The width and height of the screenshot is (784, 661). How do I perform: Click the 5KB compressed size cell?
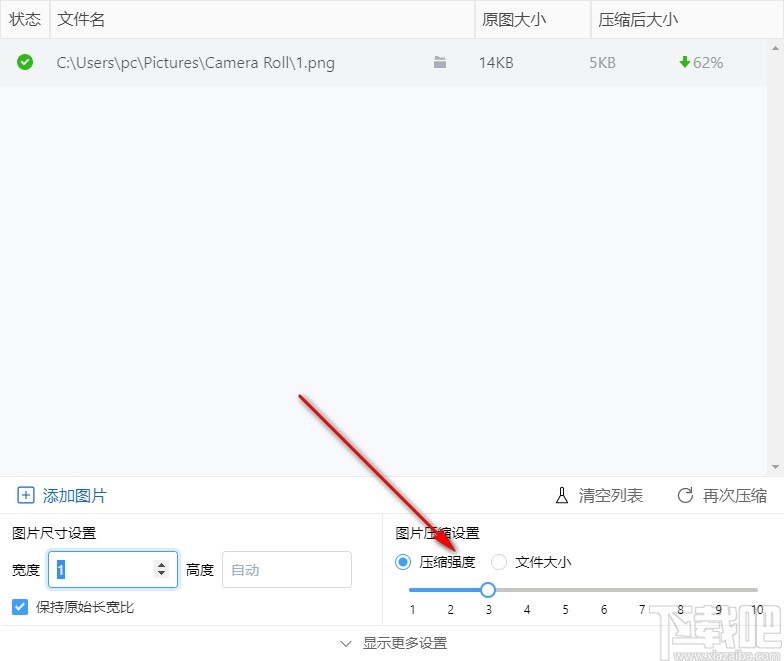pyautogui.click(x=602, y=62)
